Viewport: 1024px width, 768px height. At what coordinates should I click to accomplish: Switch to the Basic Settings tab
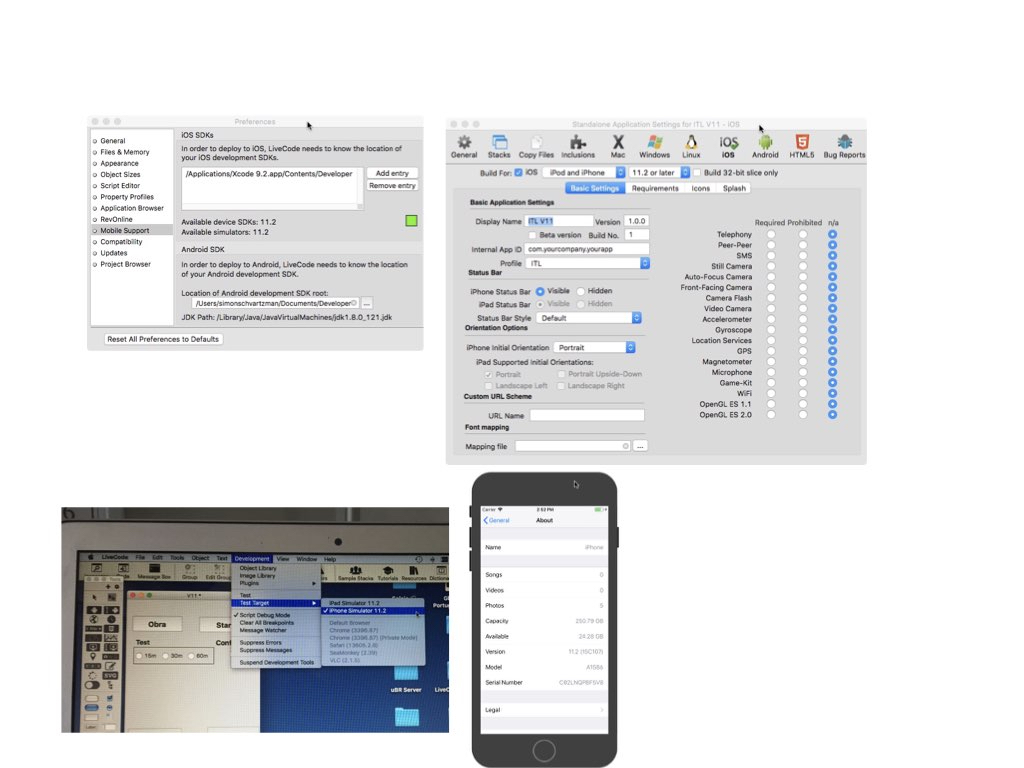594,188
